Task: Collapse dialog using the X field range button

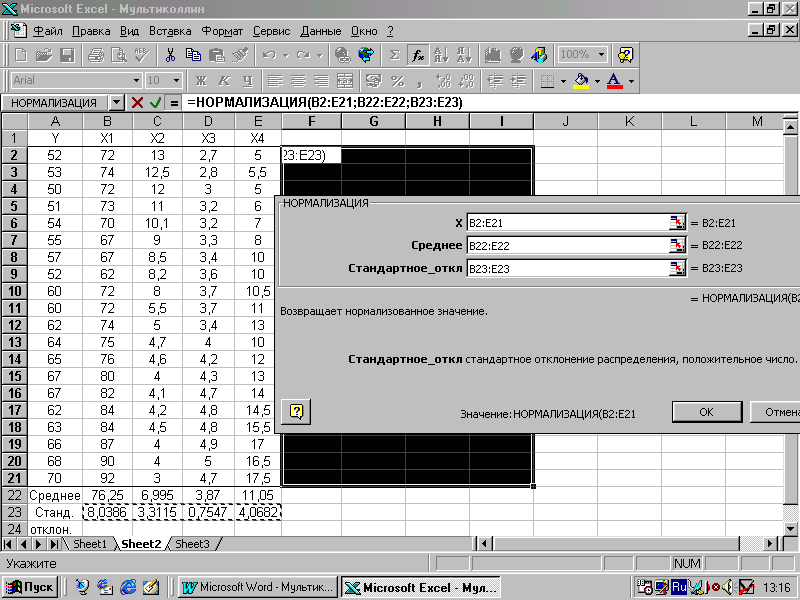Action: pyautogui.click(x=677, y=223)
